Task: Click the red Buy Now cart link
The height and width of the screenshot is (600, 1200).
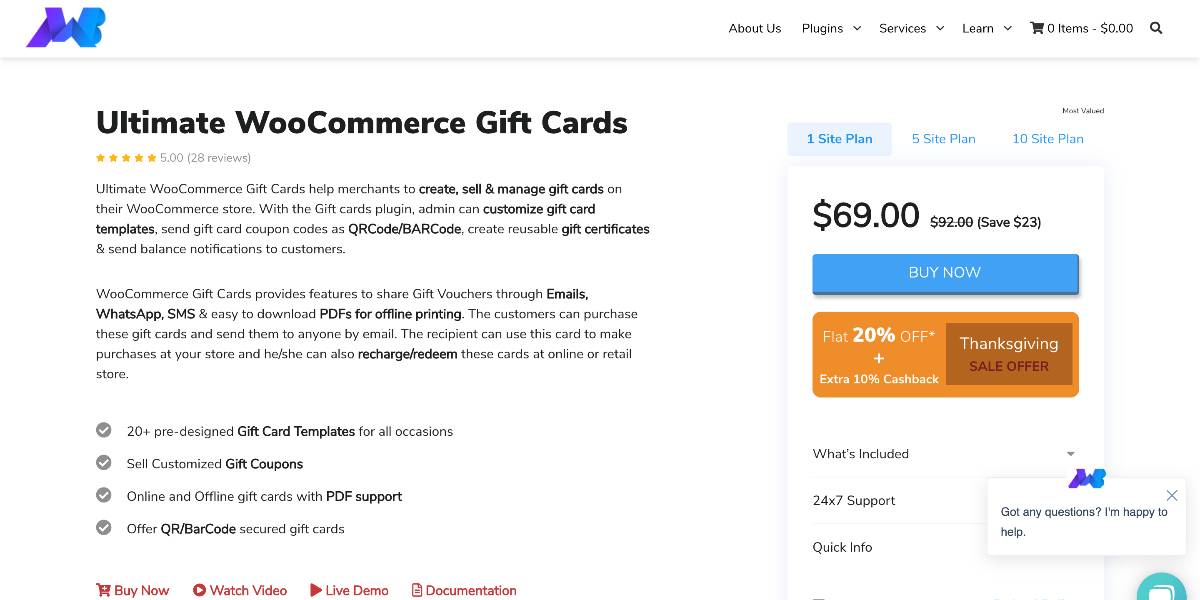Action: pos(133,590)
